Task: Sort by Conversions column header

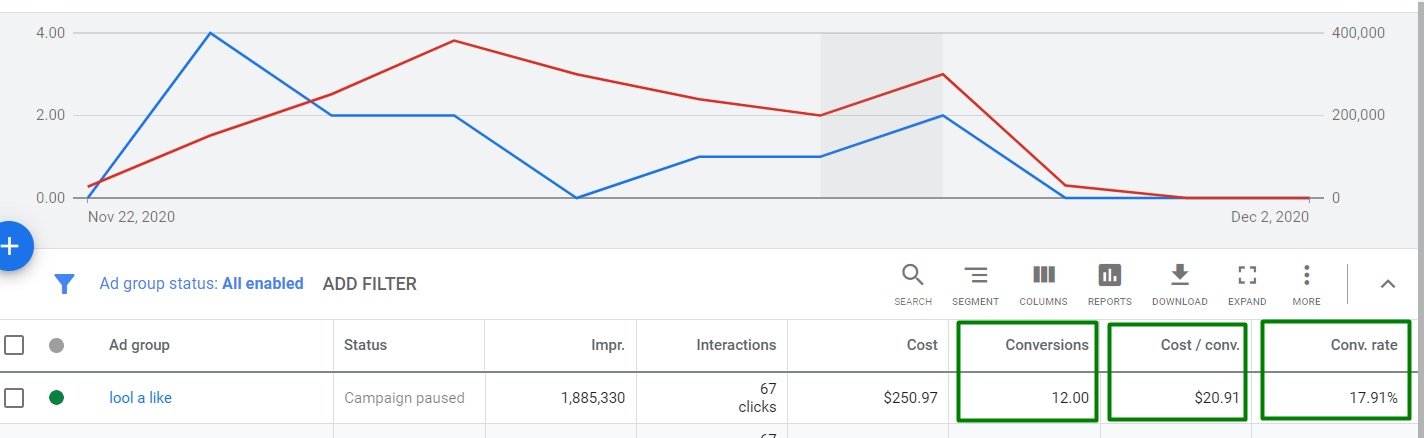Action: 1046,345
